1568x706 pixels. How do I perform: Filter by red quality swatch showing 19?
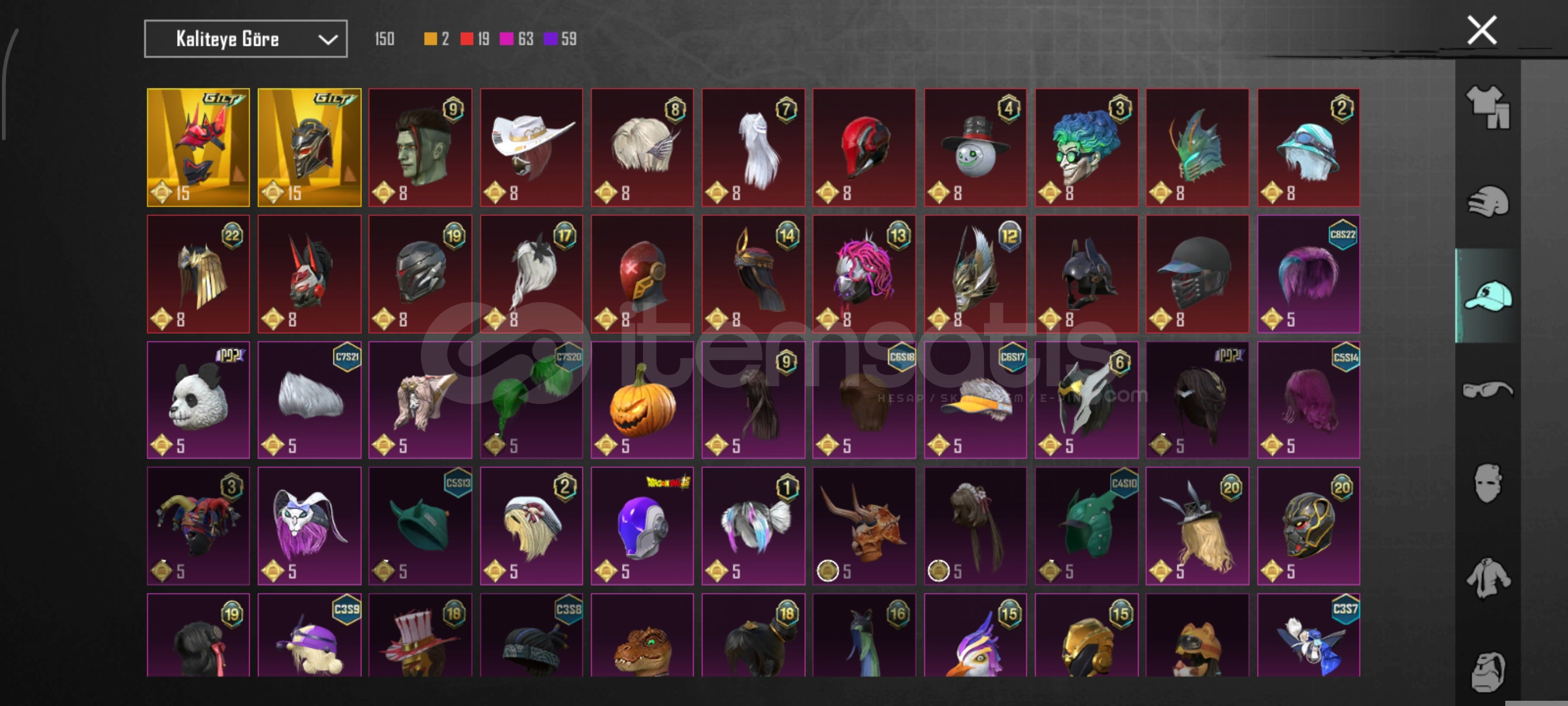click(x=475, y=39)
